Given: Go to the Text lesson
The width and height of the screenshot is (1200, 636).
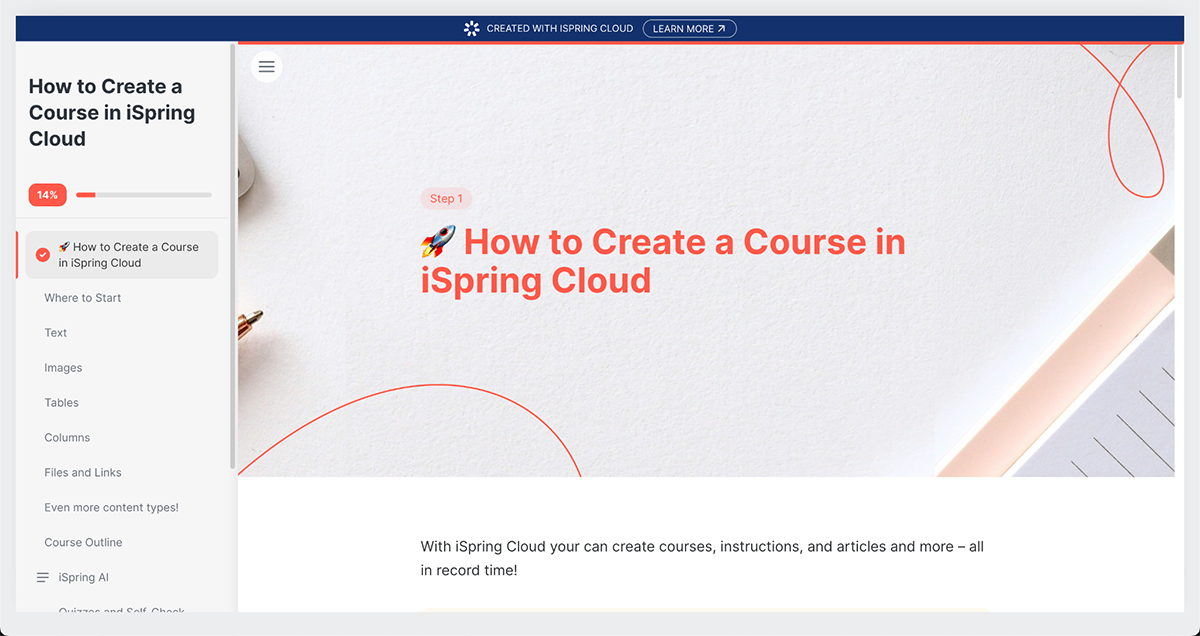Looking at the screenshot, I should click(x=56, y=333).
